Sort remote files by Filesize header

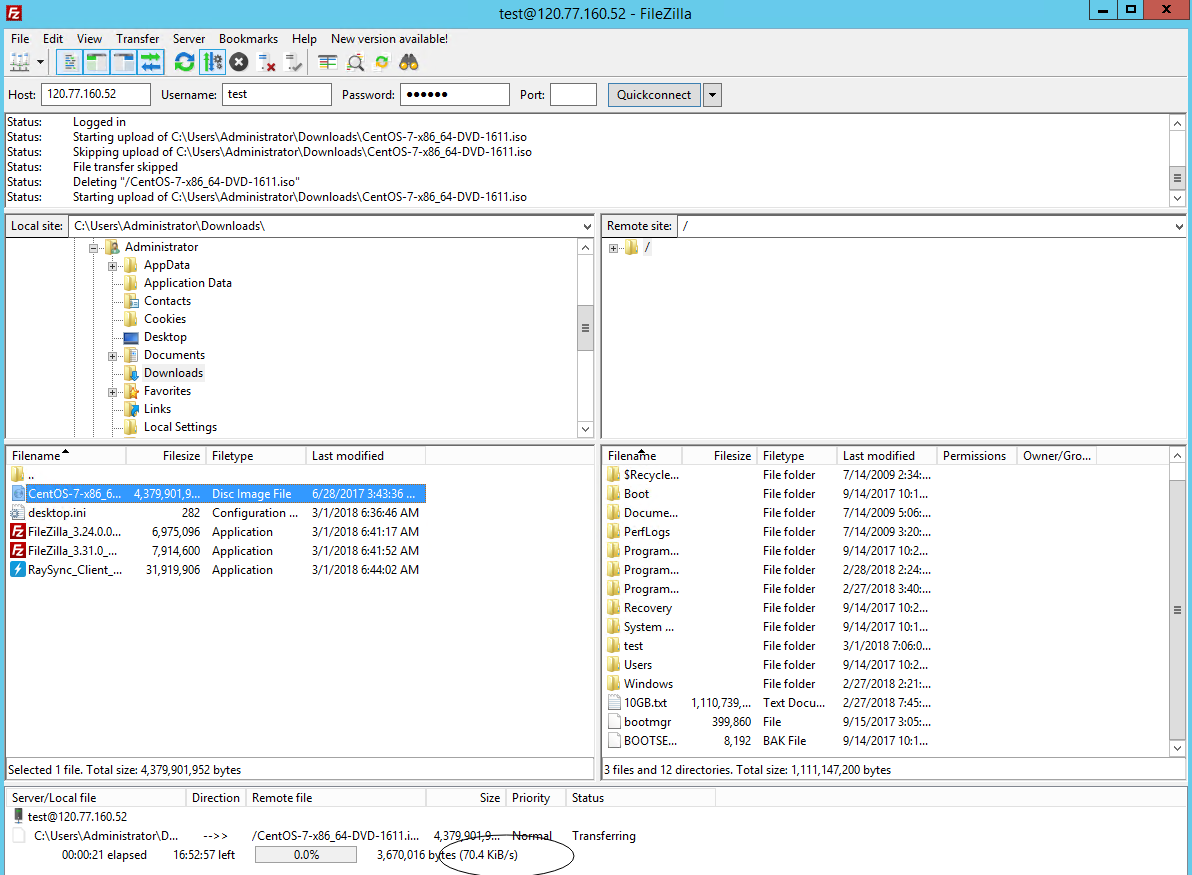(x=718, y=455)
